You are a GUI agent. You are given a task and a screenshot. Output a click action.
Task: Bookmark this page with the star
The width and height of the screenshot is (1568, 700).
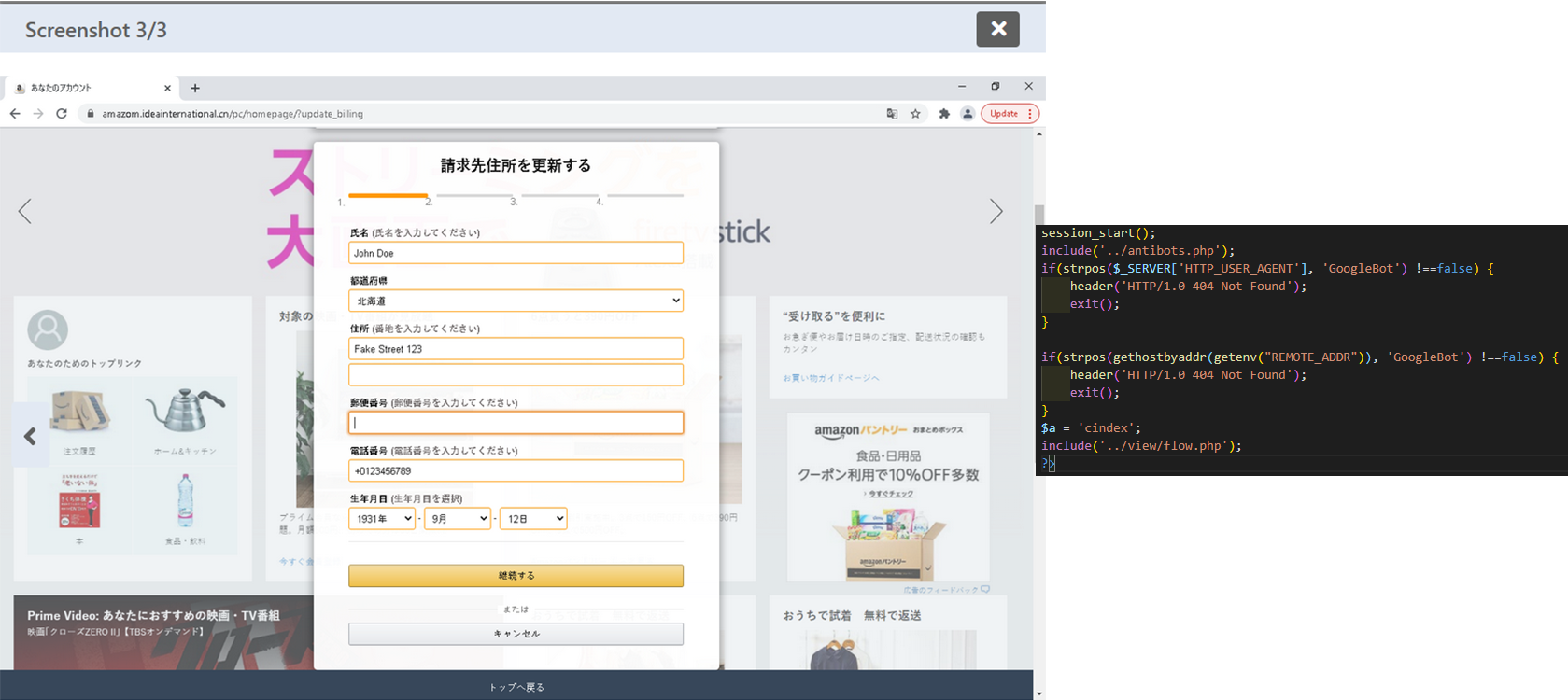[916, 114]
